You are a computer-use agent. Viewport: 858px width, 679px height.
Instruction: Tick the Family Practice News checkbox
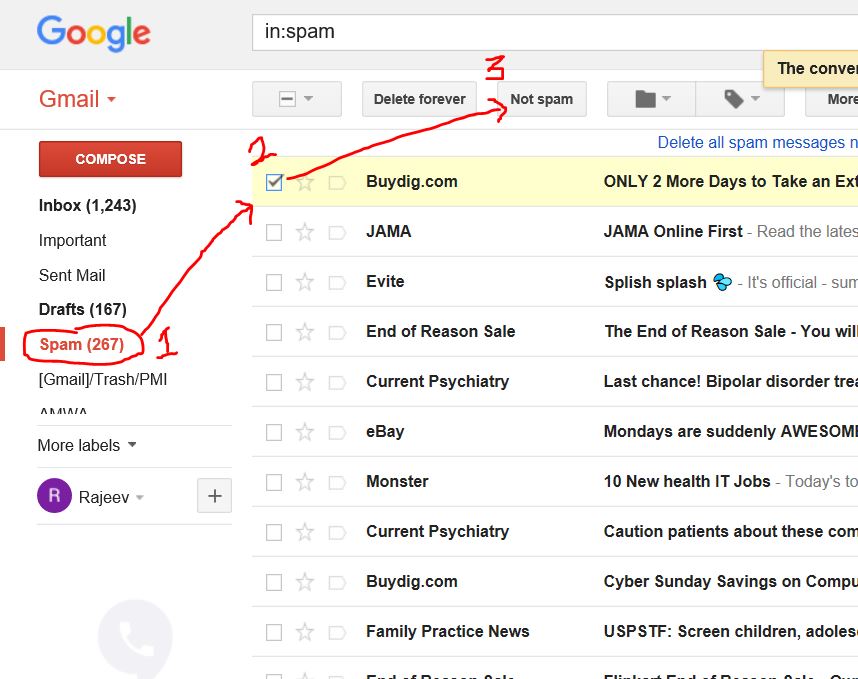274,632
